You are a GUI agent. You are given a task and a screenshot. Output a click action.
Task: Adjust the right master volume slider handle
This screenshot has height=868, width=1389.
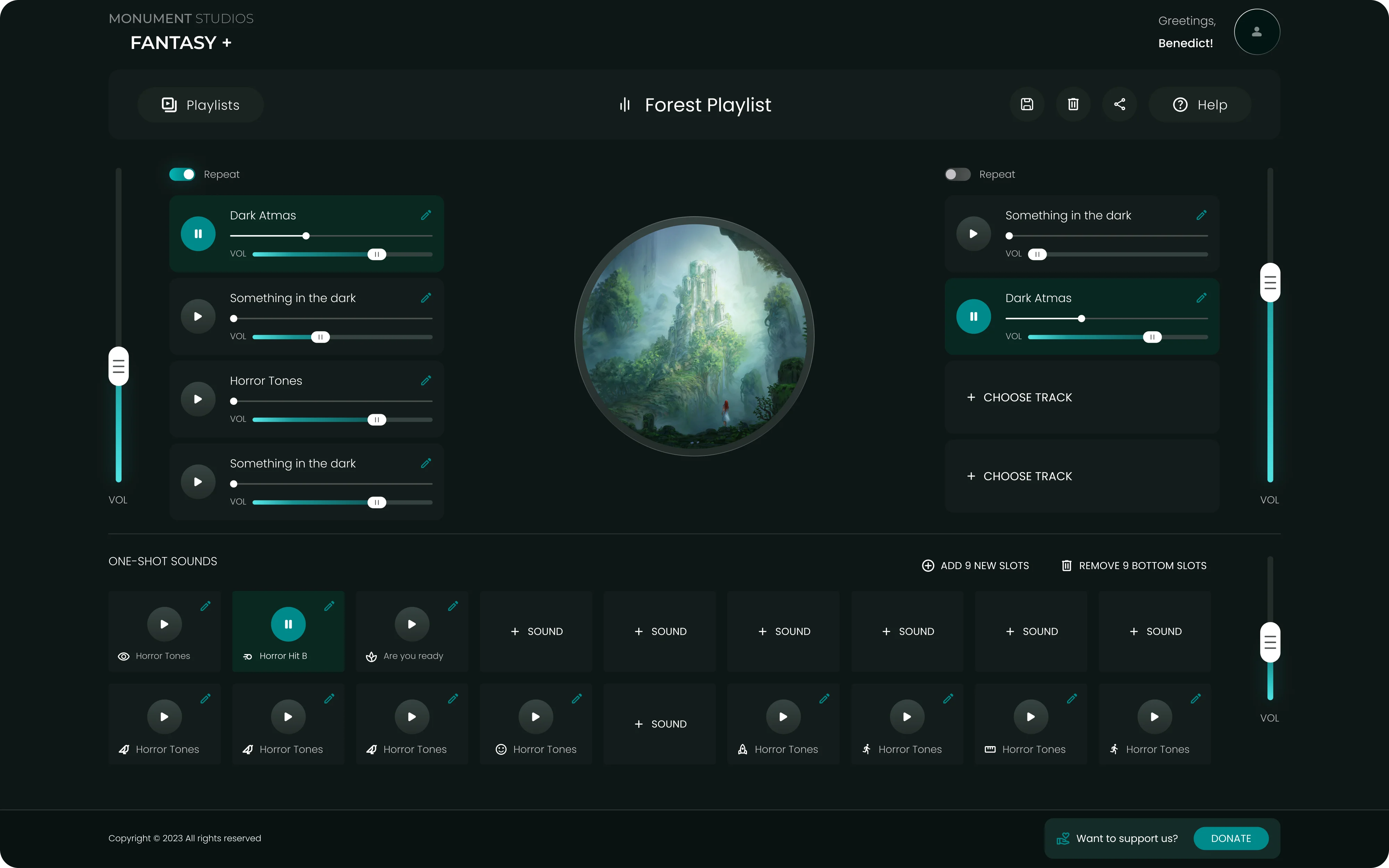(x=1270, y=282)
